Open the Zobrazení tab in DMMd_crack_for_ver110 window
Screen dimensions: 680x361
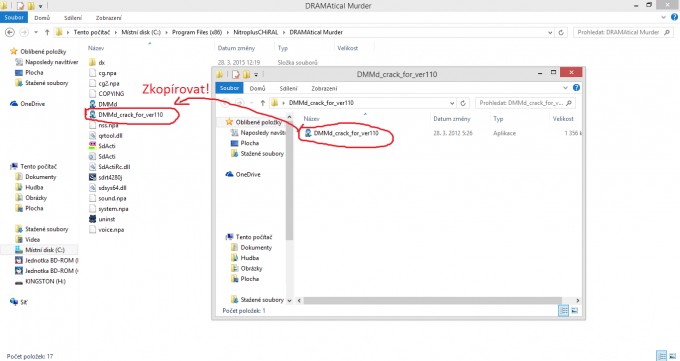click(324, 88)
